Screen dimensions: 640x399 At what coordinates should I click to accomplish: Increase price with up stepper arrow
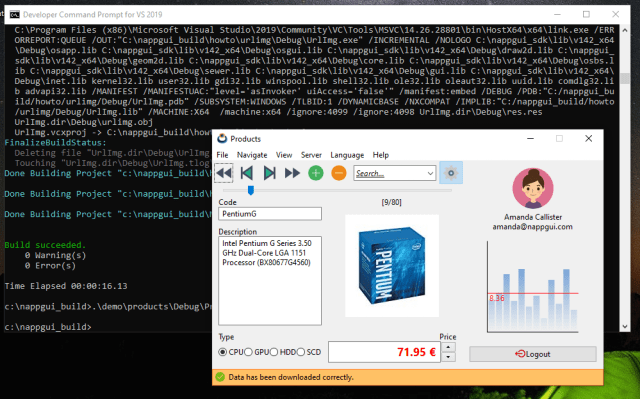(x=448, y=347)
